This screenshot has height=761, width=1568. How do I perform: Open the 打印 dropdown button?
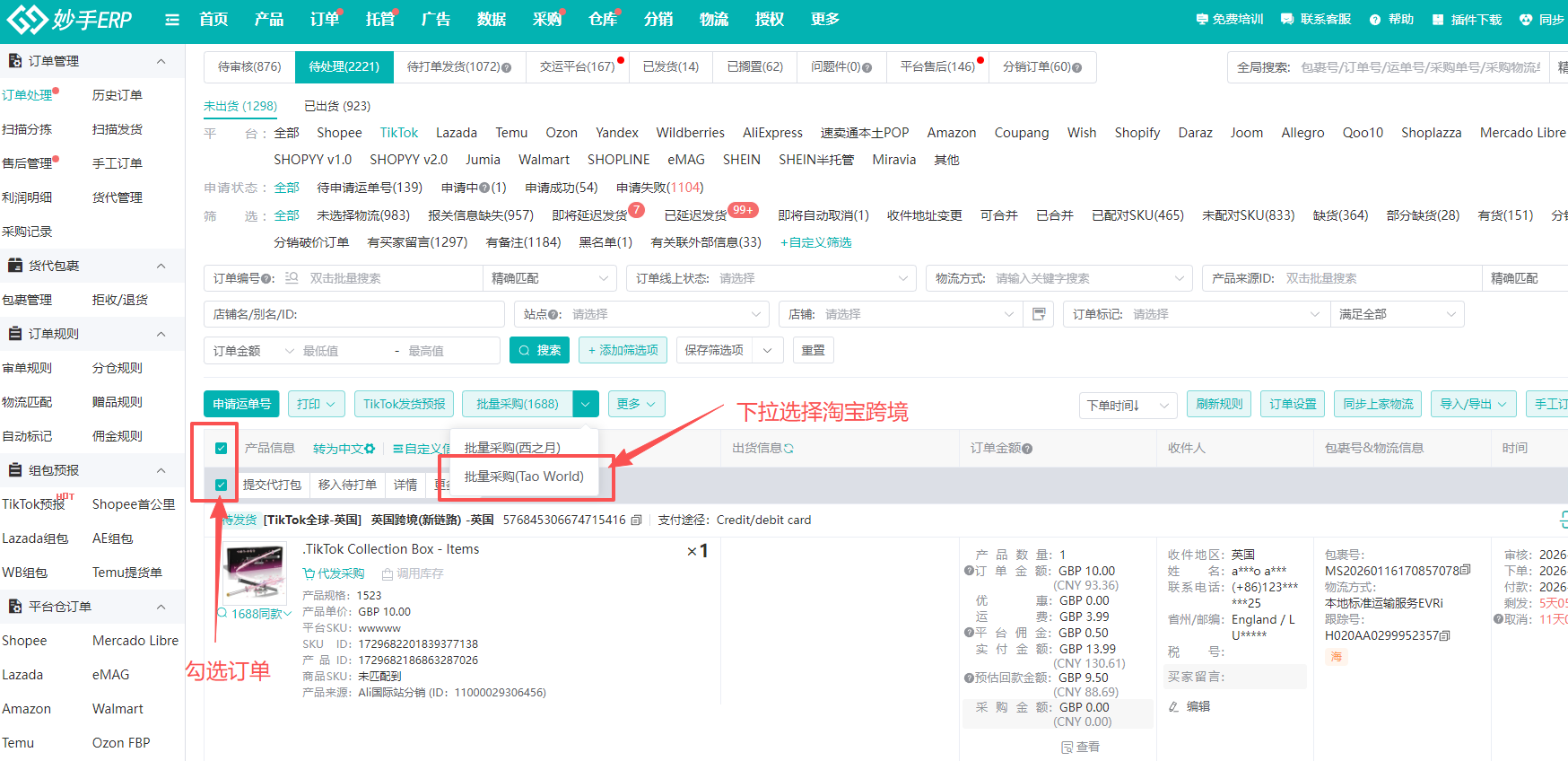pos(317,405)
